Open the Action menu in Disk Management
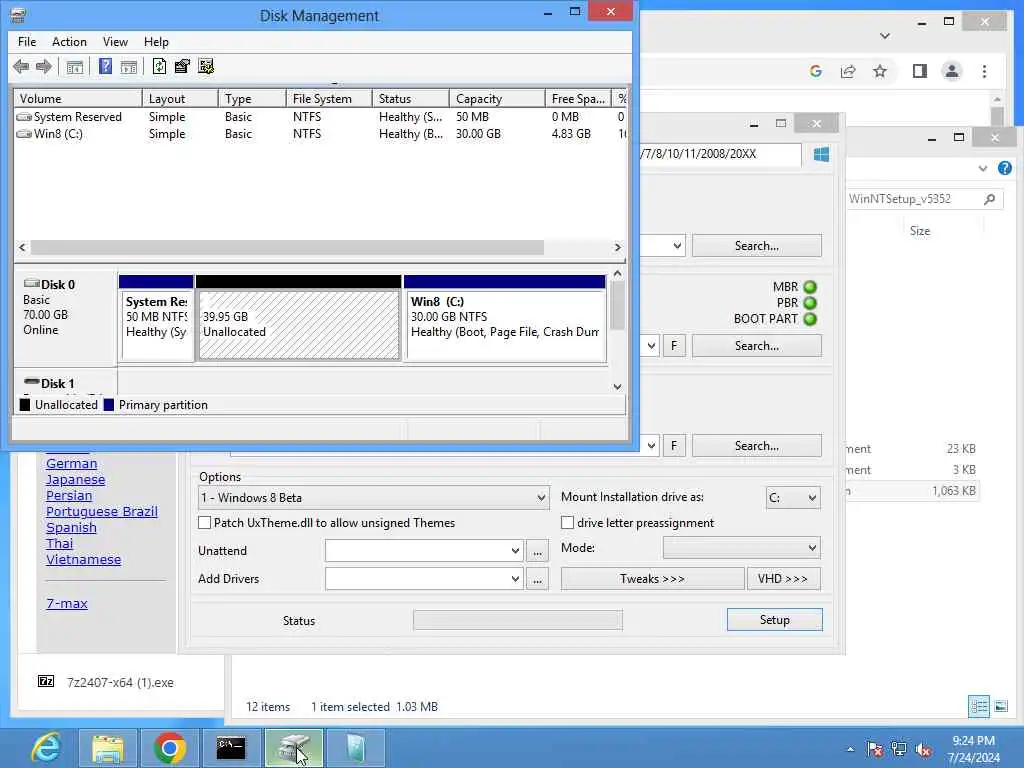The height and width of the screenshot is (768, 1024). [x=69, y=42]
